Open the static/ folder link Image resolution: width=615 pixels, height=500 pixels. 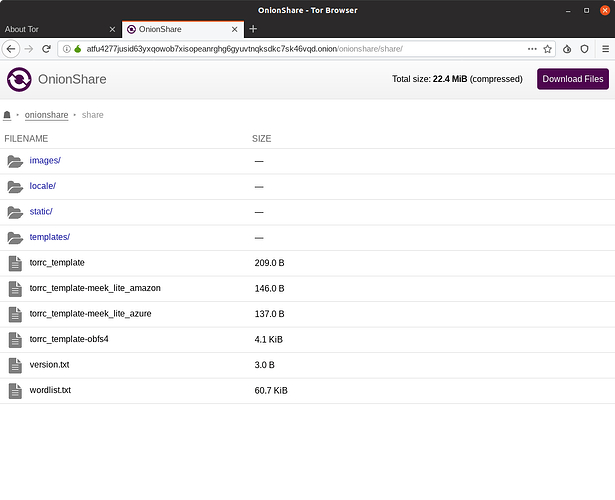[x=41, y=212]
